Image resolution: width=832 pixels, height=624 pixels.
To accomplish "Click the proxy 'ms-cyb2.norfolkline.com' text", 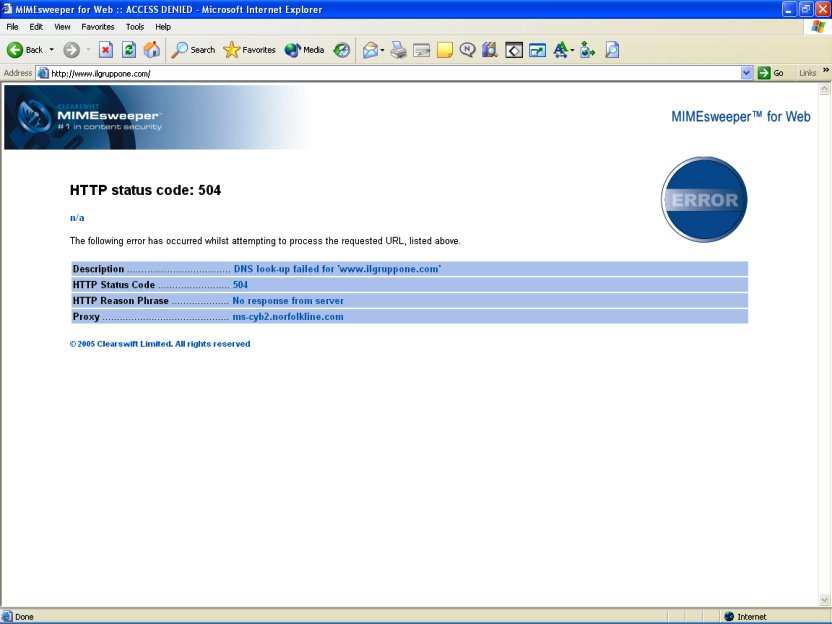I will 288,317.
